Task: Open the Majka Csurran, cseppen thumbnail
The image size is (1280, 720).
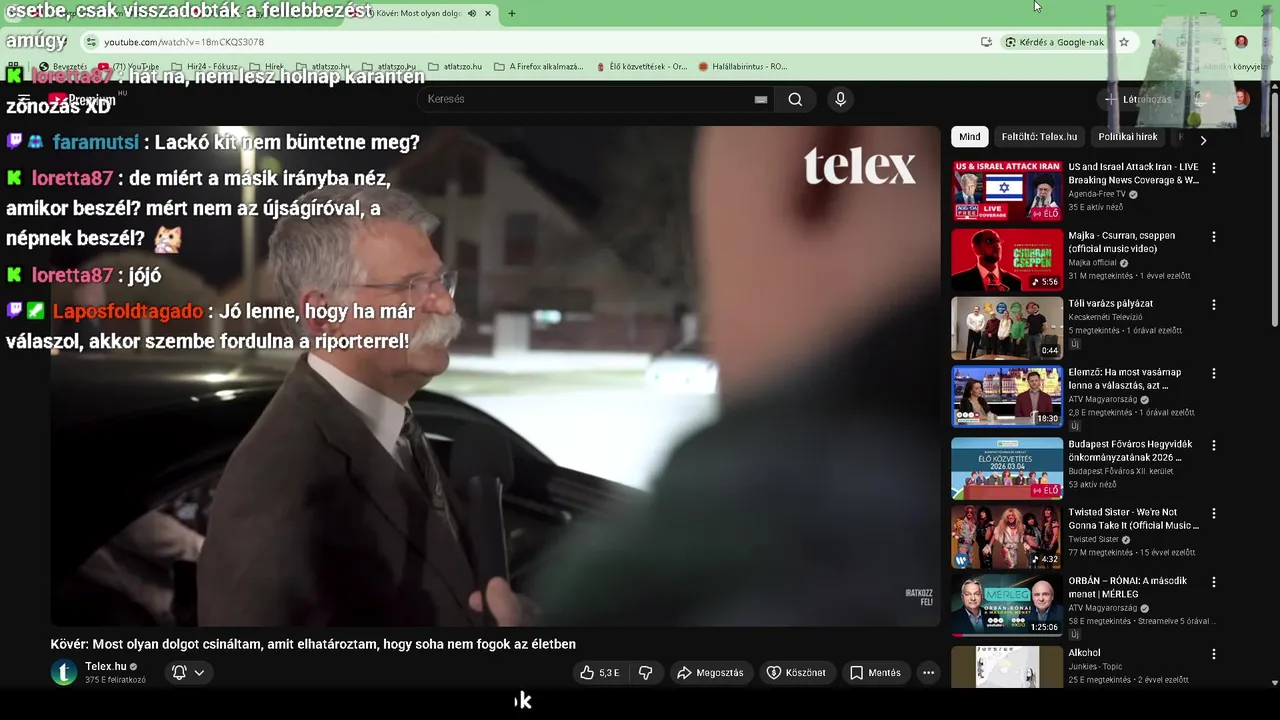Action: (x=1007, y=260)
